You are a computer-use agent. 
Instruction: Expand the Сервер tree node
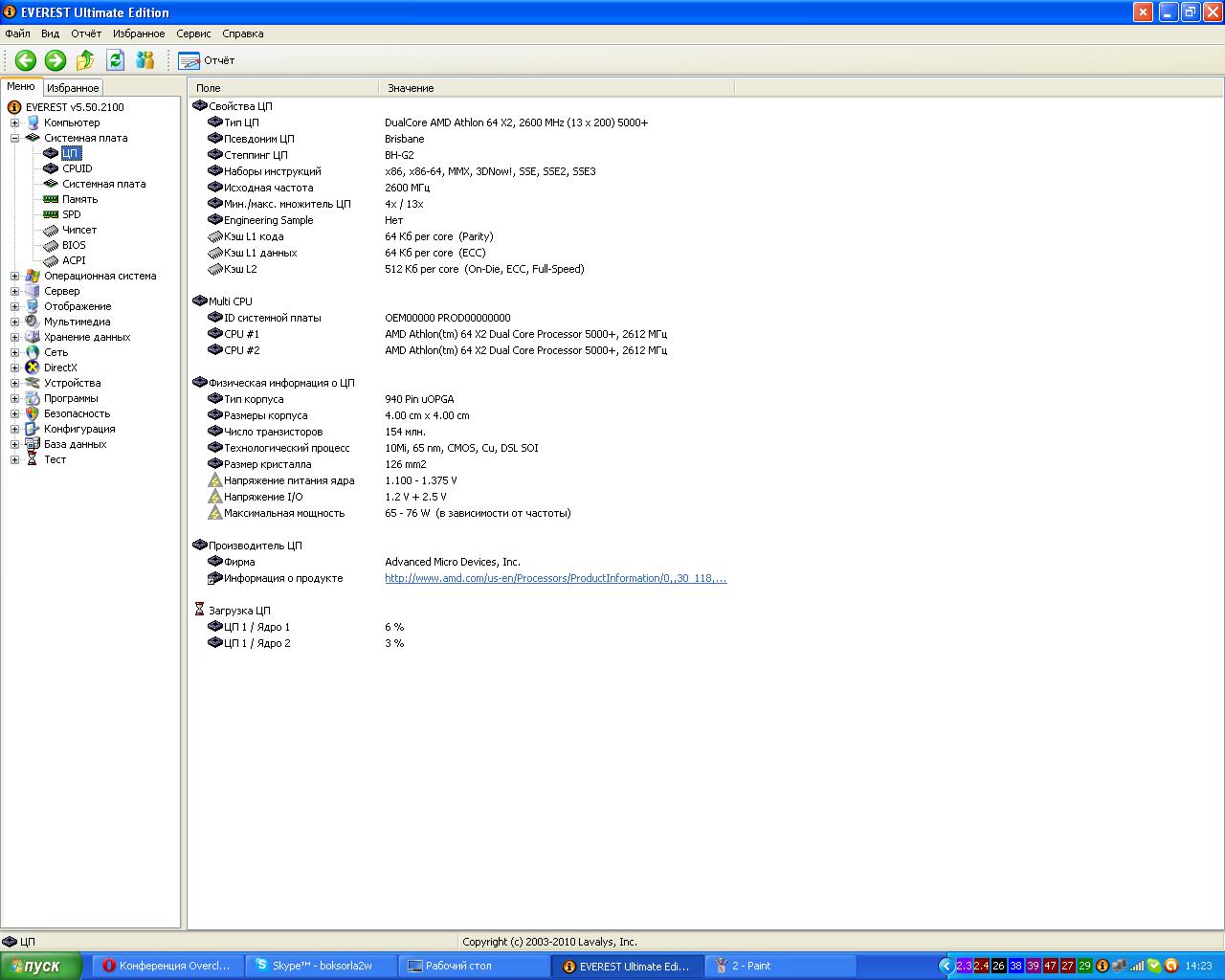14,291
